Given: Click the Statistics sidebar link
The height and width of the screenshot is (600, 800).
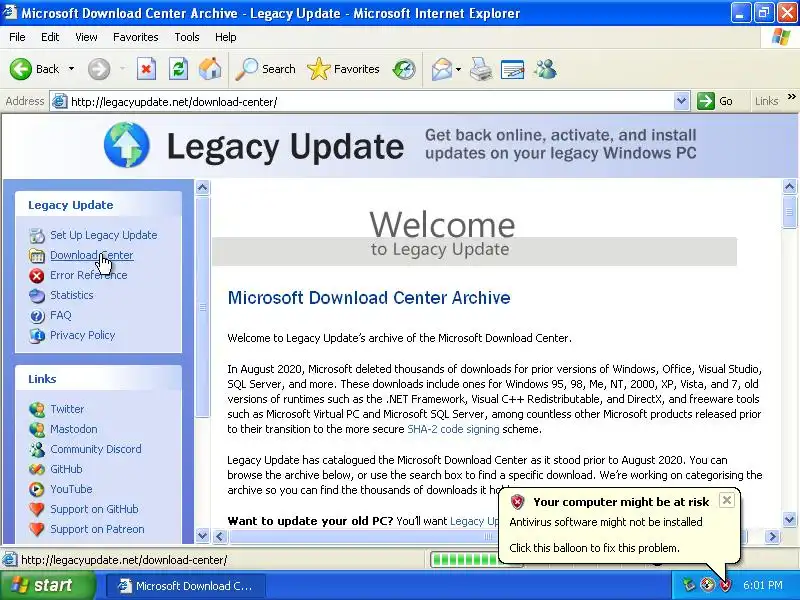Looking at the screenshot, I should [71, 295].
